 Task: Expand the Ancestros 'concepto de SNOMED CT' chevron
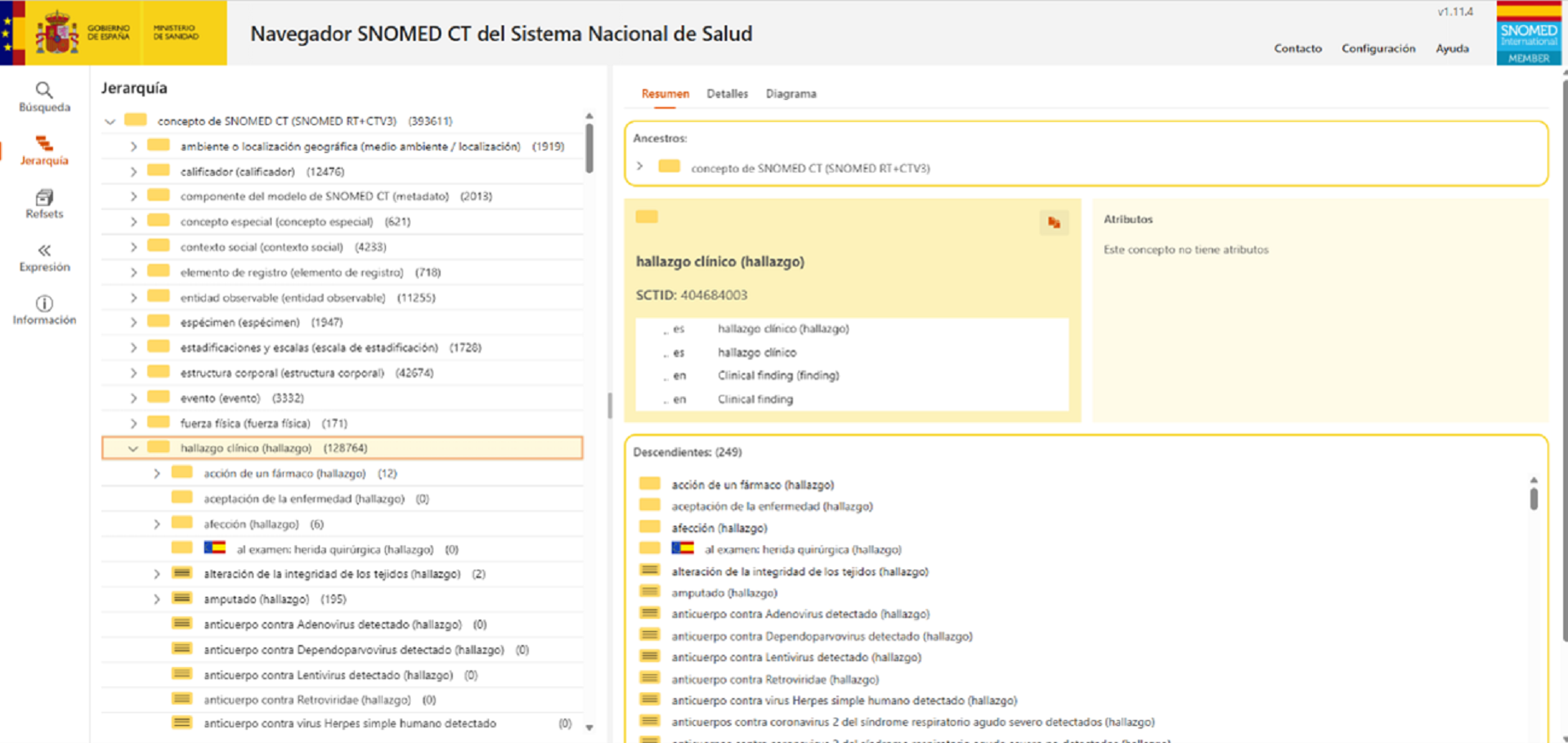tap(640, 167)
